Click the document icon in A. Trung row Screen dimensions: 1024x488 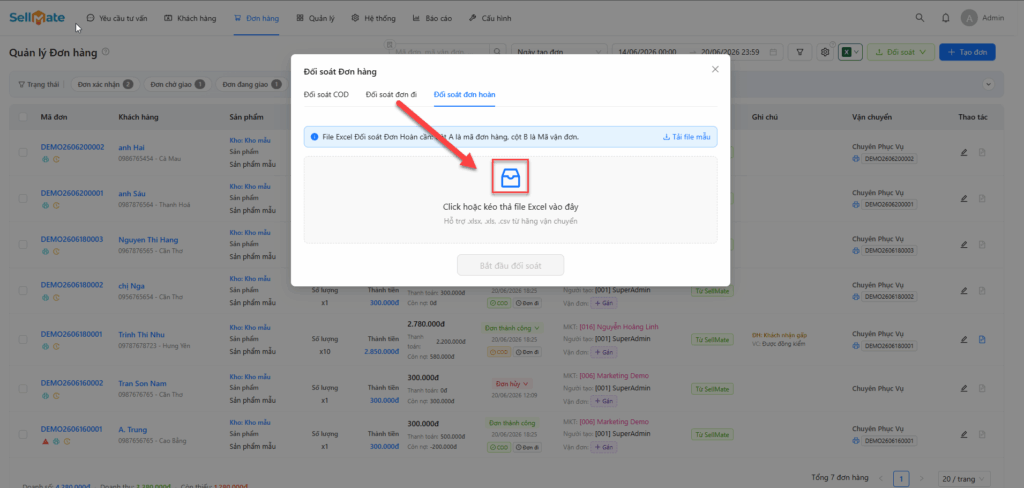[982, 434]
